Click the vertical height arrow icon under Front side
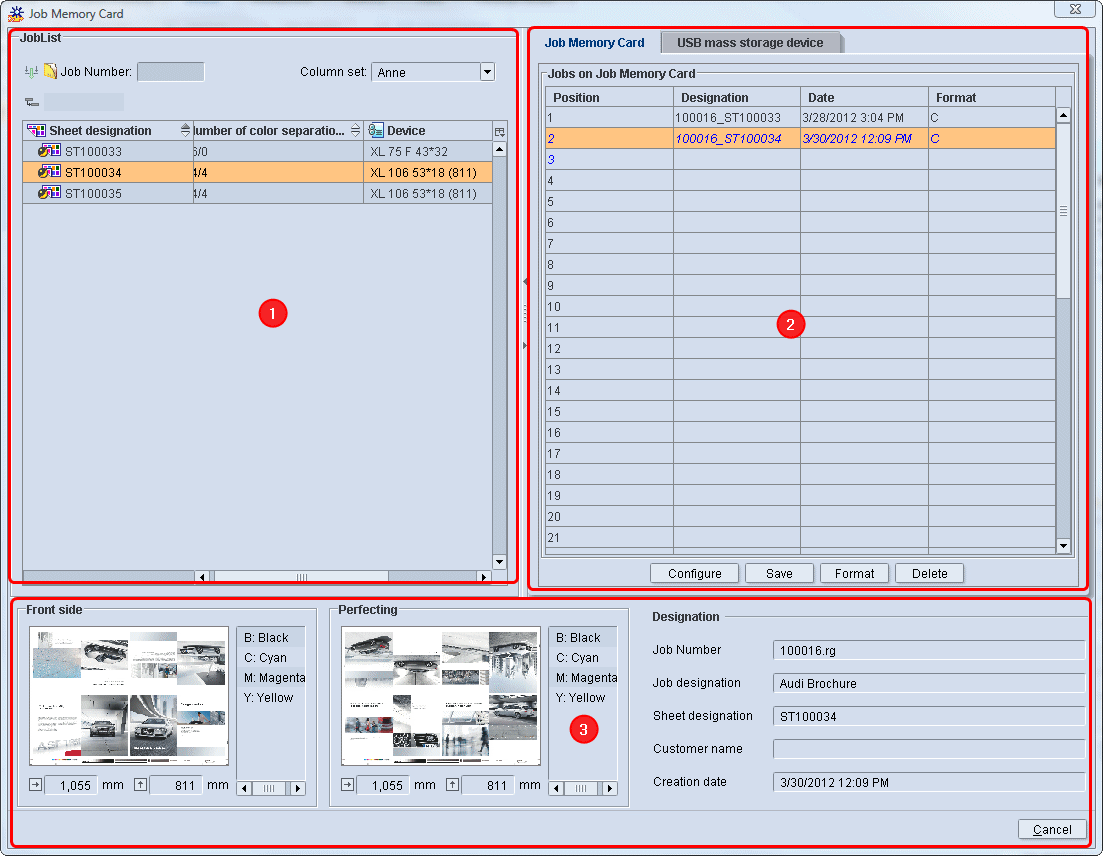 (x=140, y=787)
